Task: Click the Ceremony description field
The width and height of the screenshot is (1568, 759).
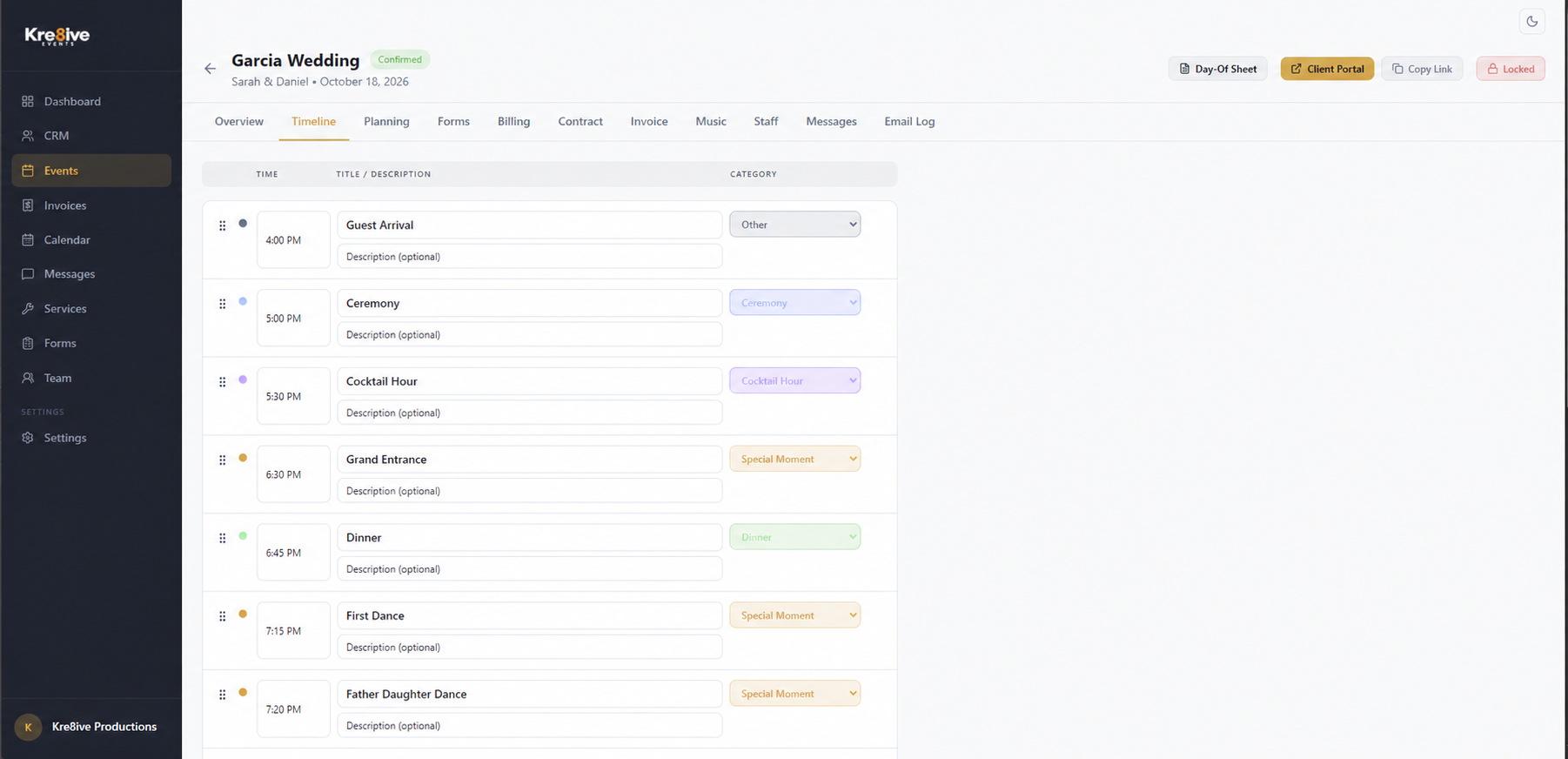Action: point(530,335)
